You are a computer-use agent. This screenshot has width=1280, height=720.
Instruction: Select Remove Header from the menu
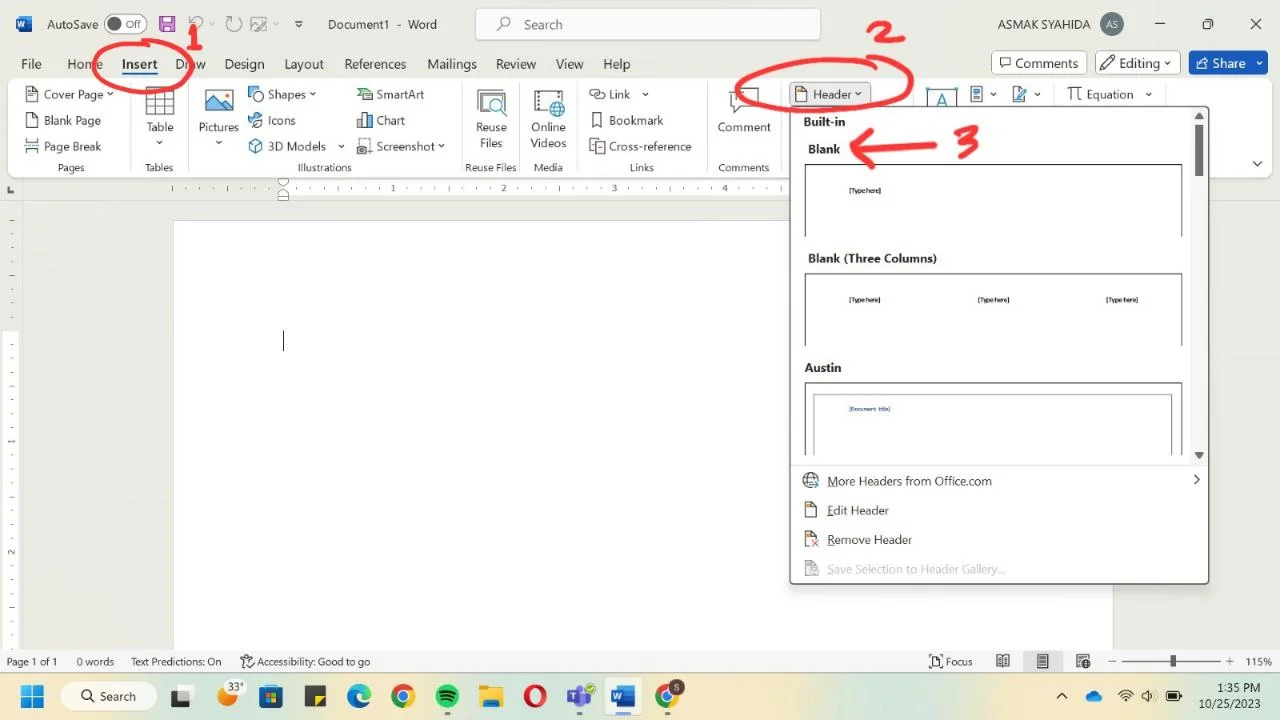tap(869, 540)
